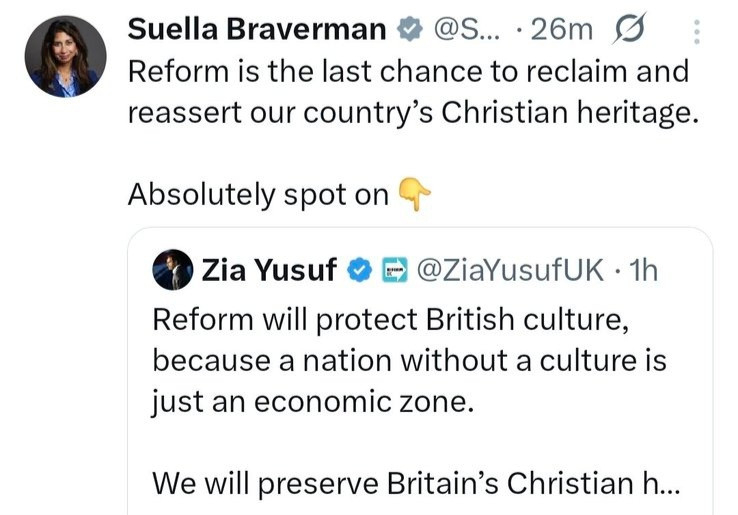Viewport: 738px width, 515px height.
Task: Click the @ZiaYusufUK handle
Action: tap(510, 270)
